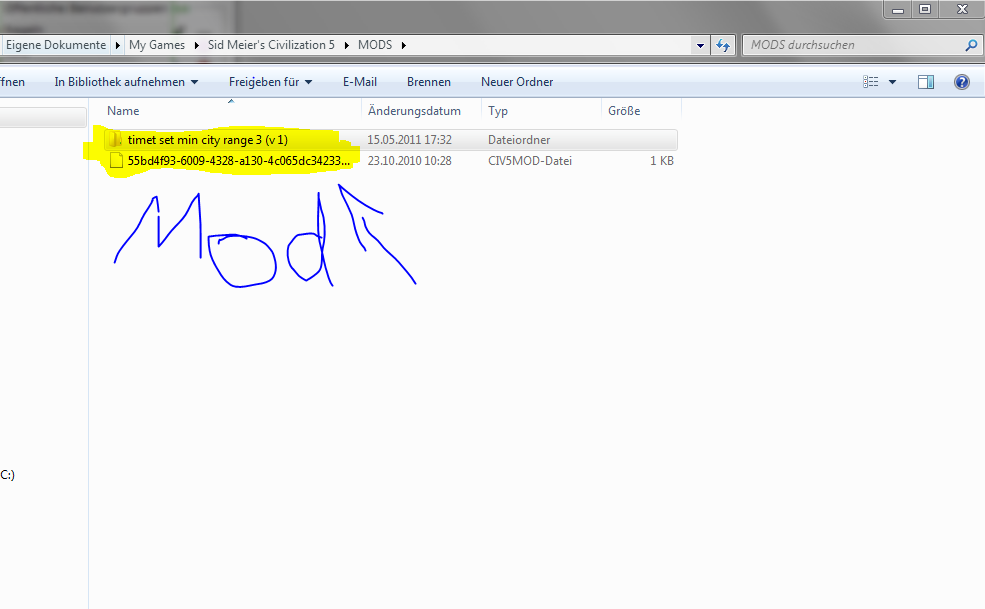Create a folder with 'Neuer Ordner'
Screen dimensions: 985x609
tap(516, 82)
